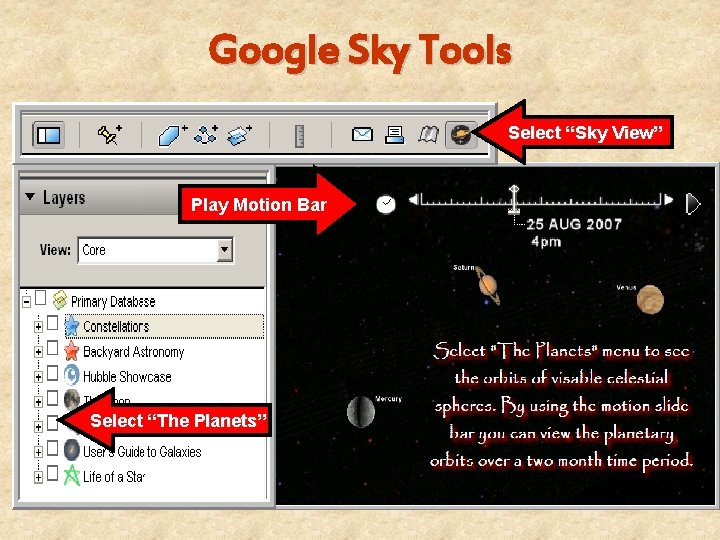
Task: Enable the Life of a Star checkbox
Action: pyautogui.click(x=53, y=473)
